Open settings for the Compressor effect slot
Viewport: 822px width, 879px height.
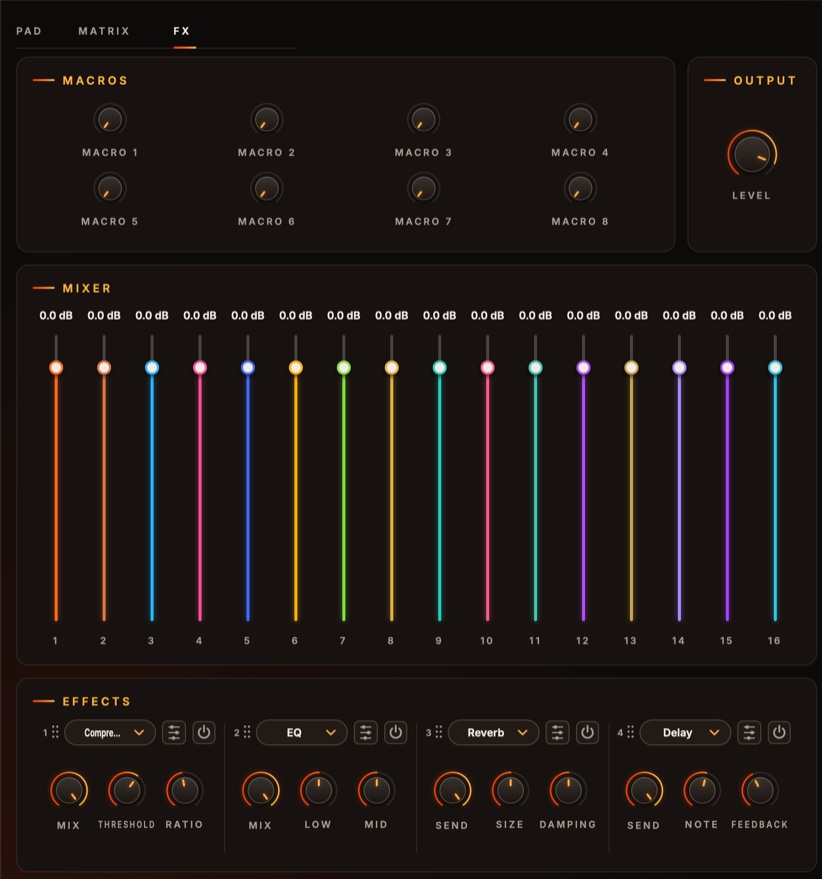[174, 733]
